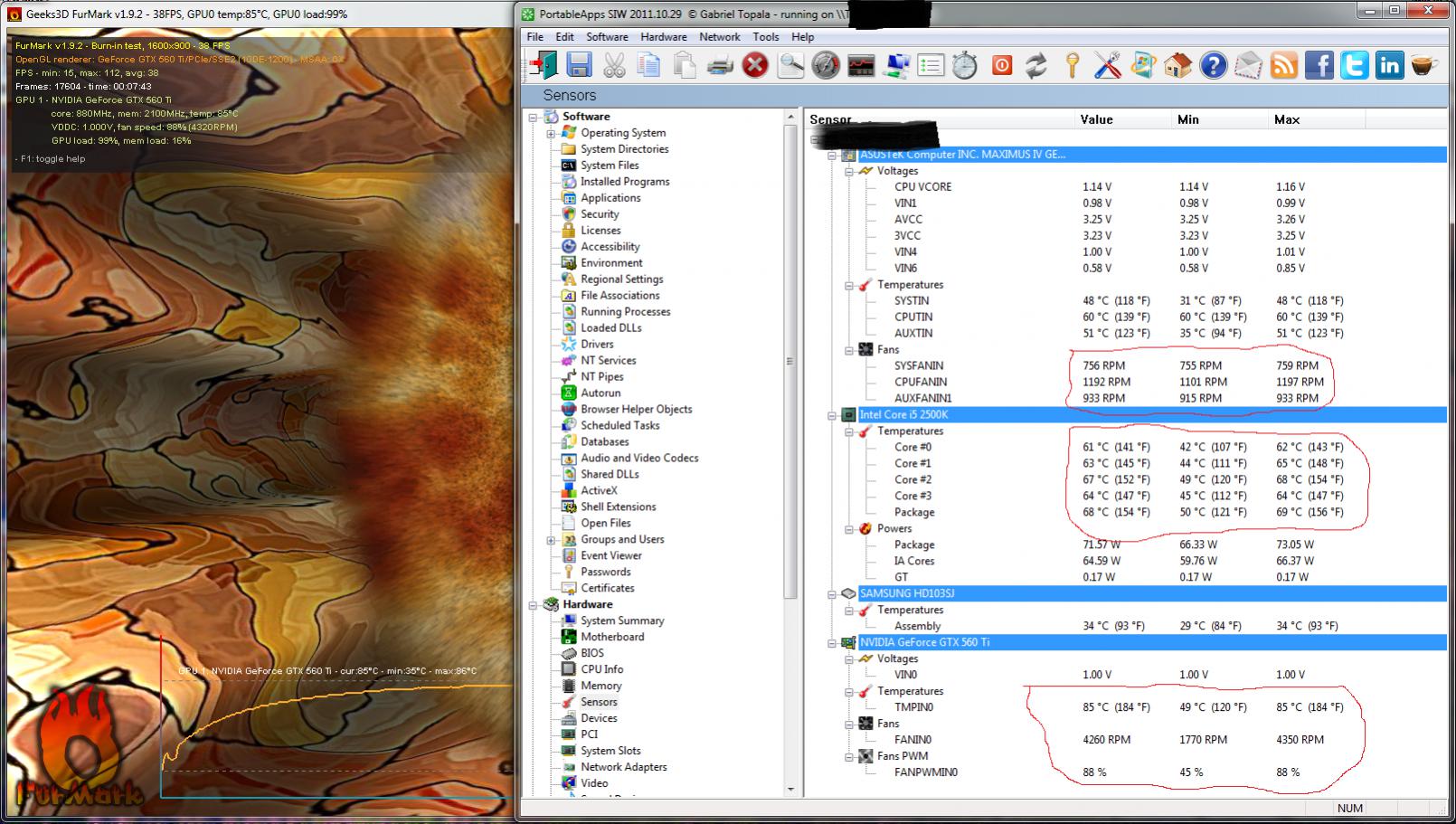Click the Facebook toolbar icon
This screenshot has height=824, width=1456.
click(x=1319, y=65)
